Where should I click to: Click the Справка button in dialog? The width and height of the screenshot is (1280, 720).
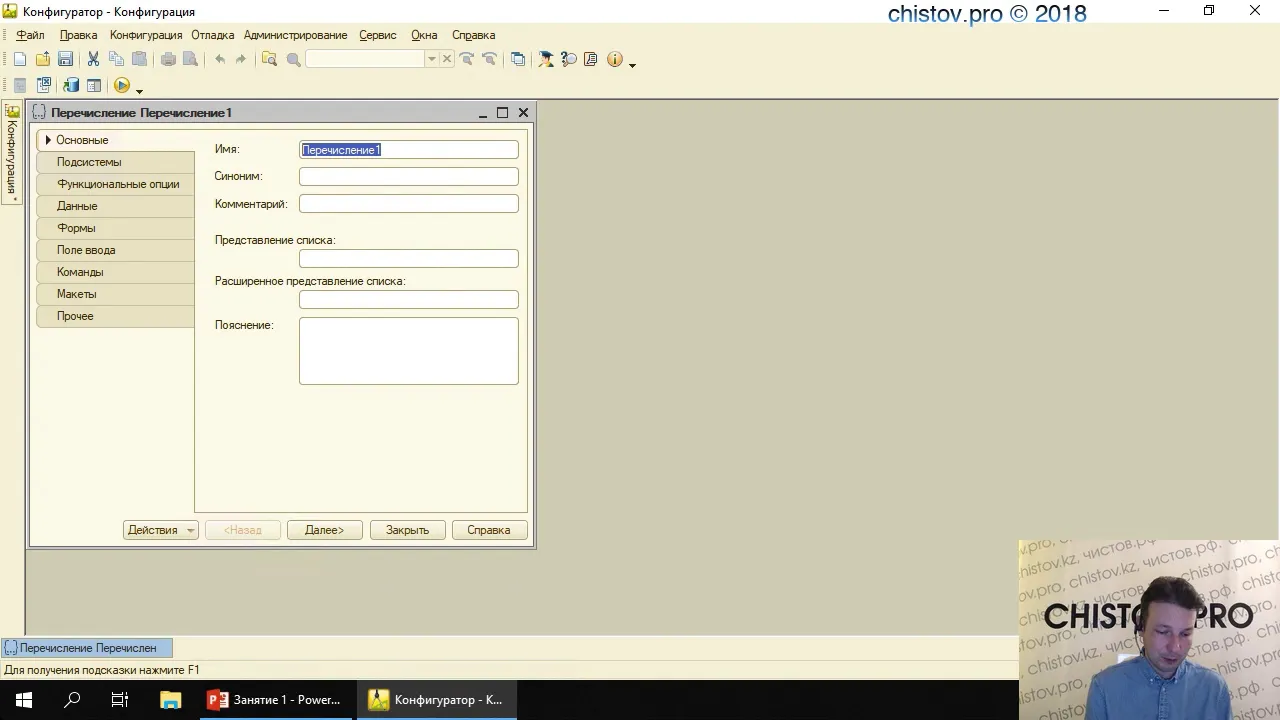pos(489,530)
